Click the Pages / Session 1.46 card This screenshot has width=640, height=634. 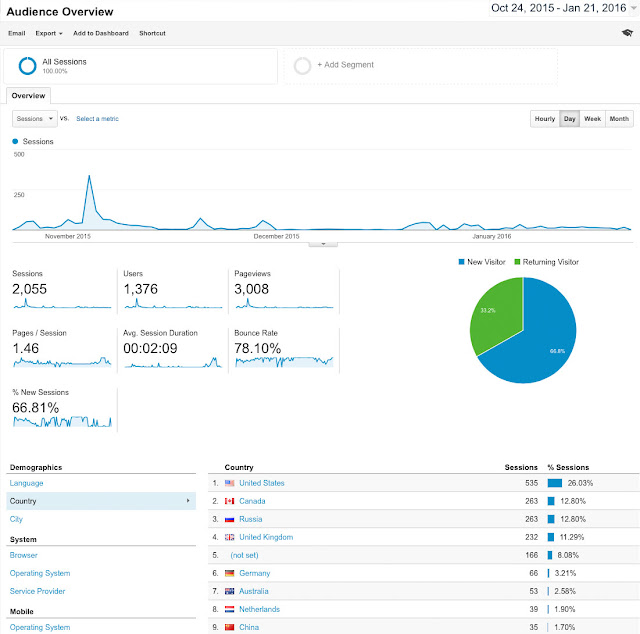tap(62, 350)
